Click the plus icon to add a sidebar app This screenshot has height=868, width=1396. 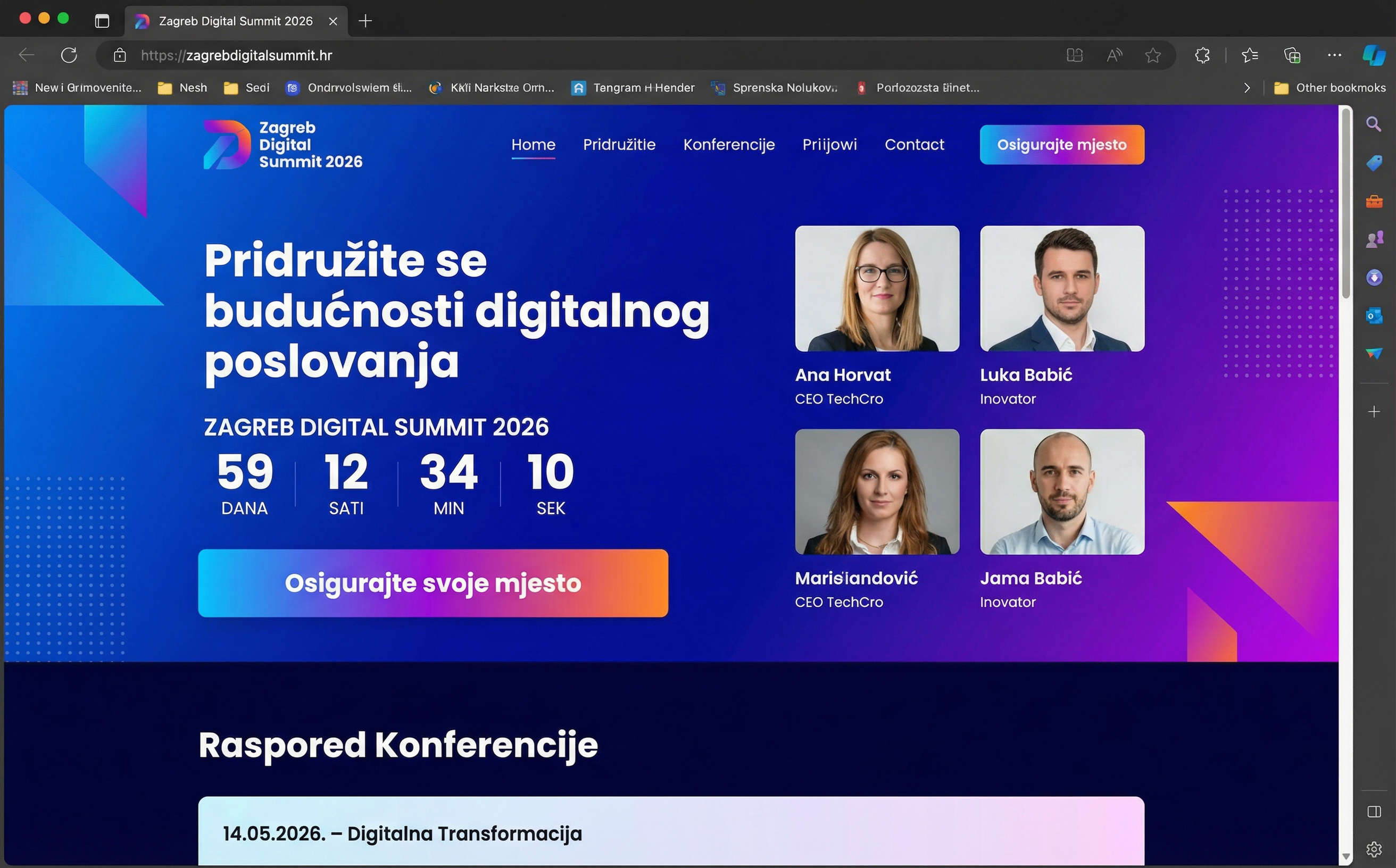coord(1375,411)
